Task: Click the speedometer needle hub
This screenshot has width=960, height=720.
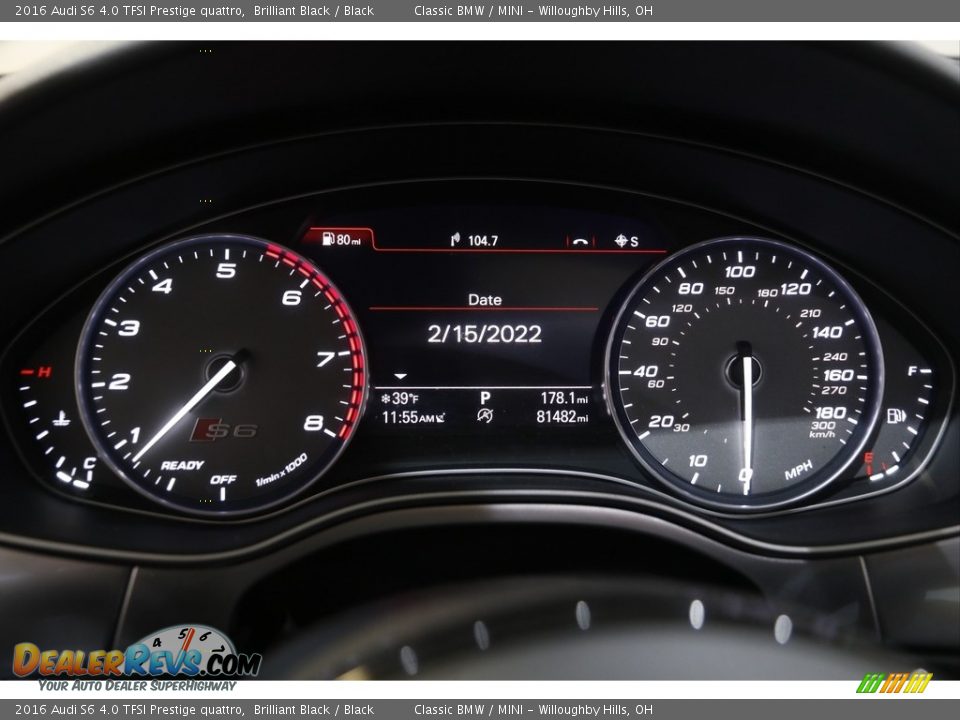Action: [x=743, y=371]
